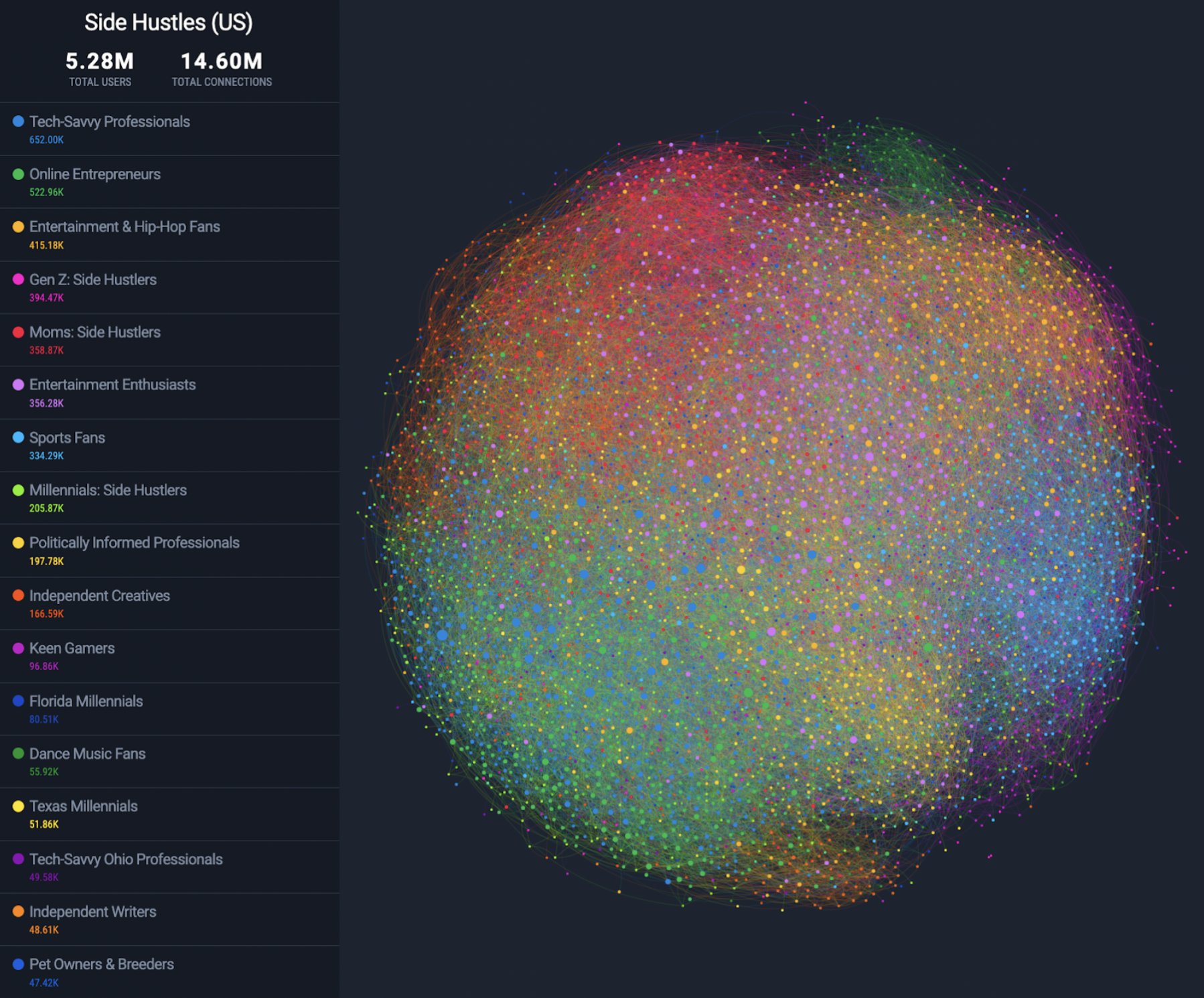Select the Dance Music Fans segment
1204x998 pixels.
coord(169,762)
